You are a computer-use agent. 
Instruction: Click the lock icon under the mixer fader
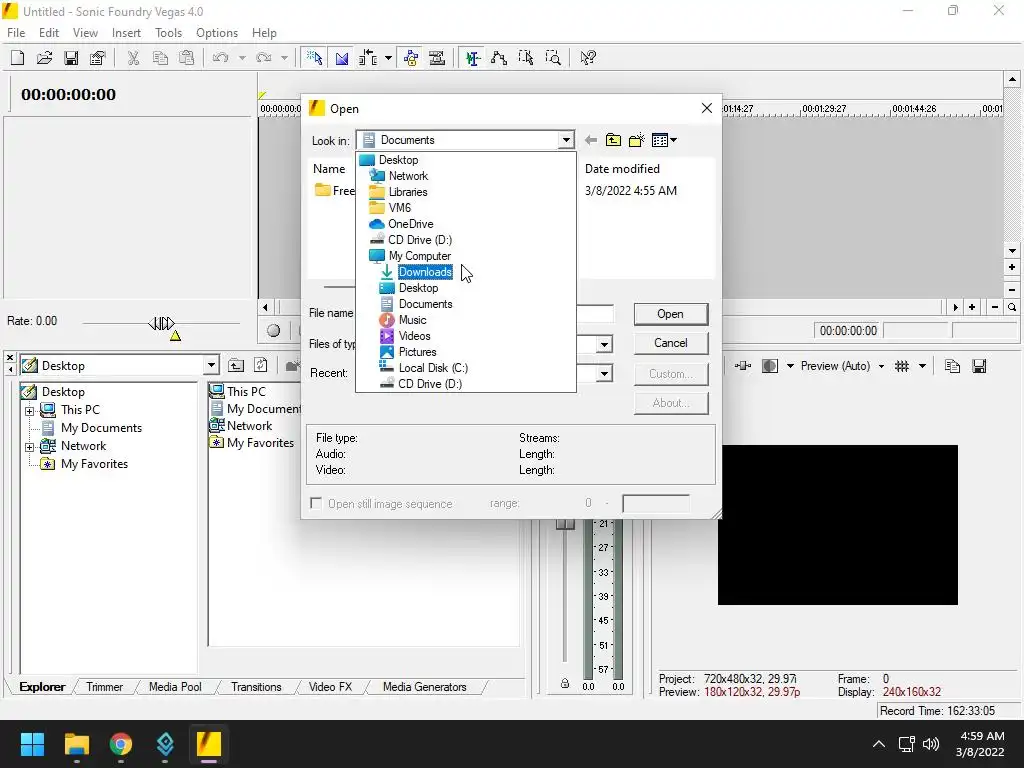point(565,684)
